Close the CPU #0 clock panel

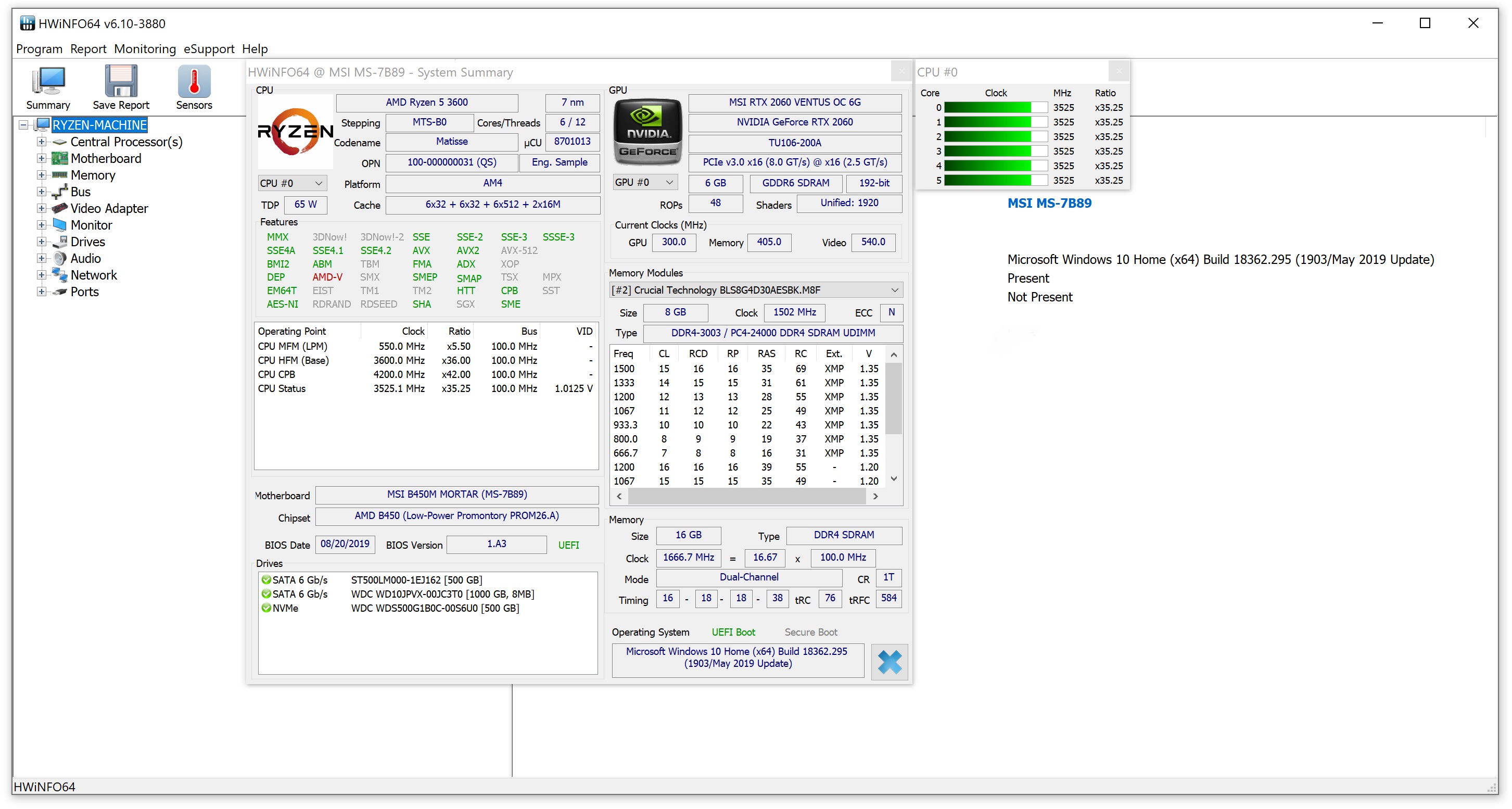1119,72
